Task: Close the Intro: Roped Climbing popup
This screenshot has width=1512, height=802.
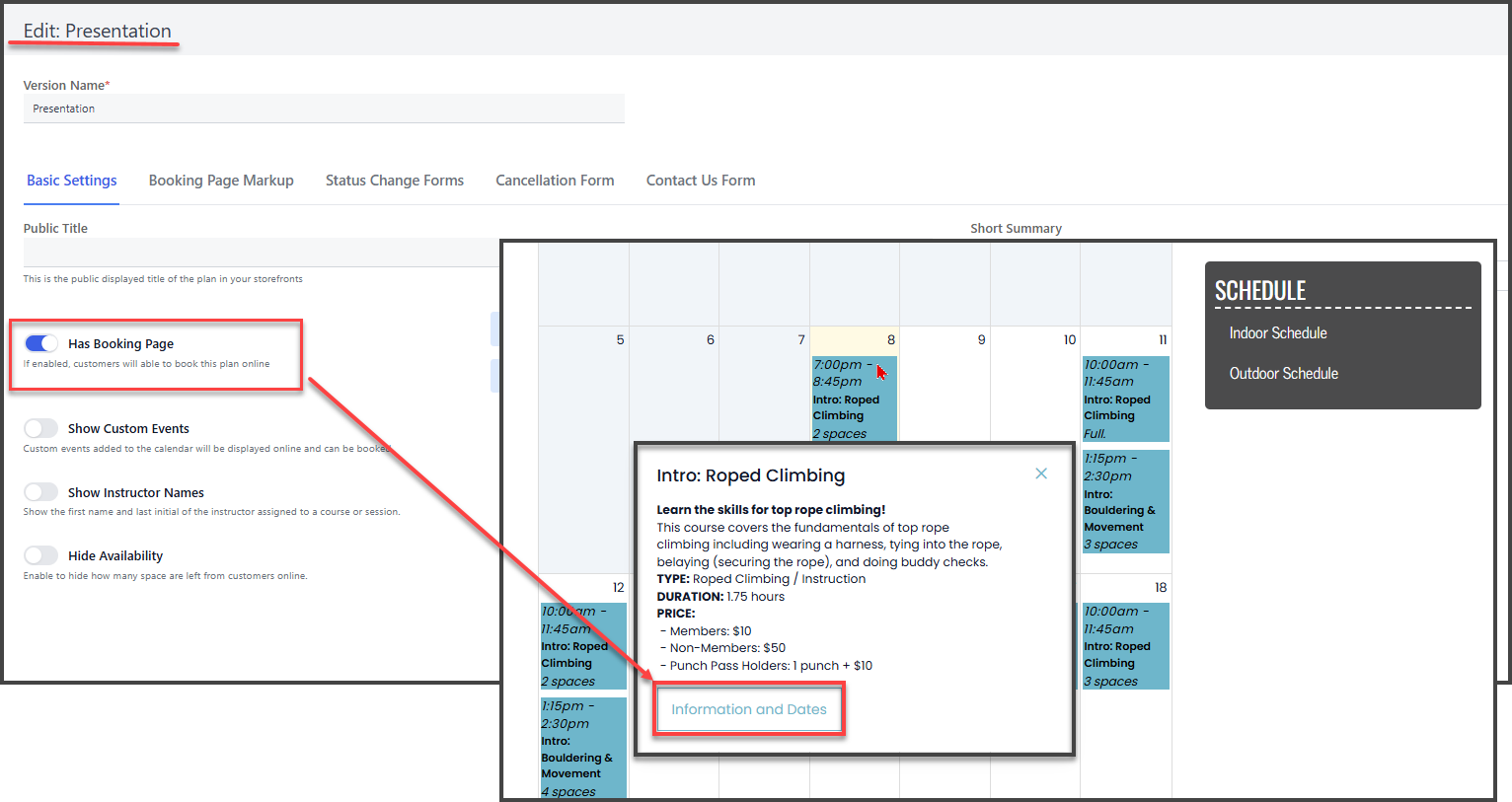Action: point(1040,474)
